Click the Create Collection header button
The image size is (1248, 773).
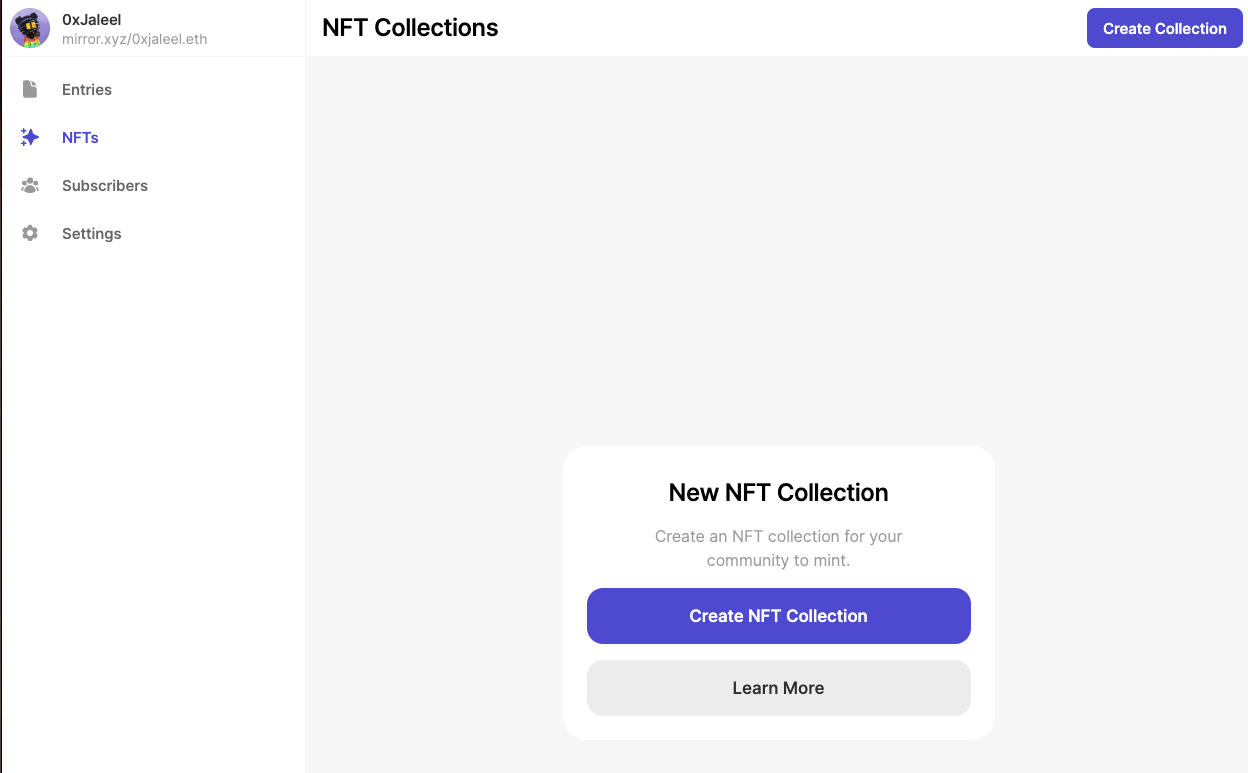[x=1164, y=28]
